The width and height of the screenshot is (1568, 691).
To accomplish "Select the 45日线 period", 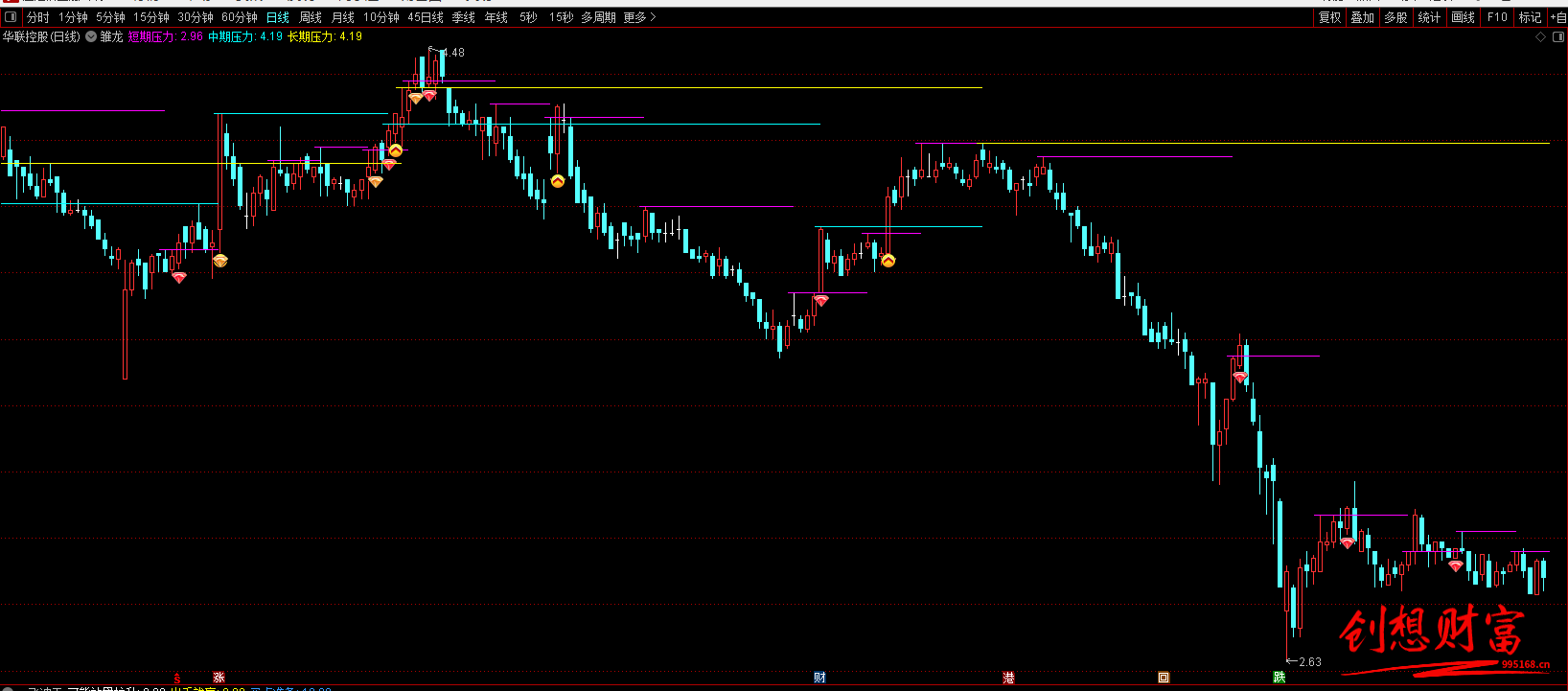I will [x=425, y=17].
